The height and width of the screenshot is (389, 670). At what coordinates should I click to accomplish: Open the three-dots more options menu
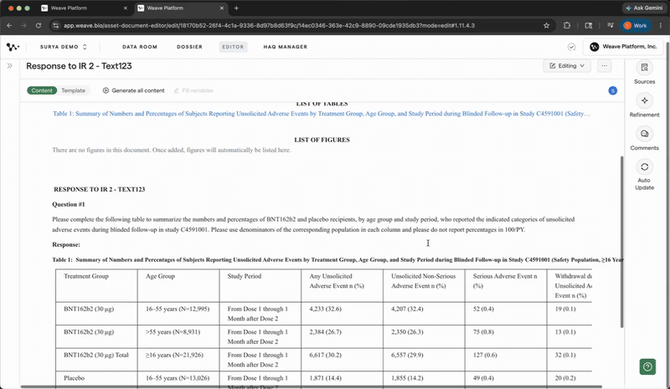click(x=604, y=66)
